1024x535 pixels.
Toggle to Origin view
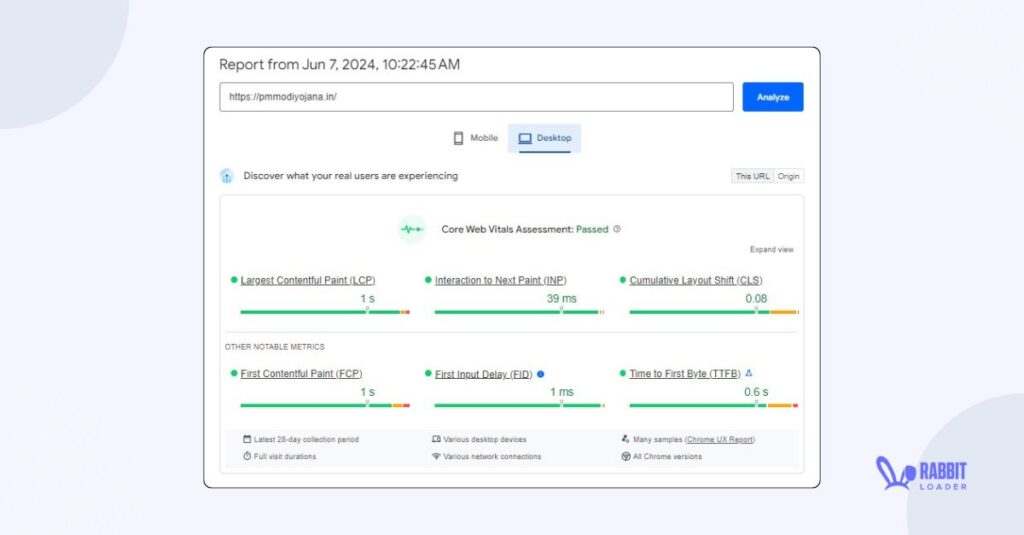pos(788,176)
